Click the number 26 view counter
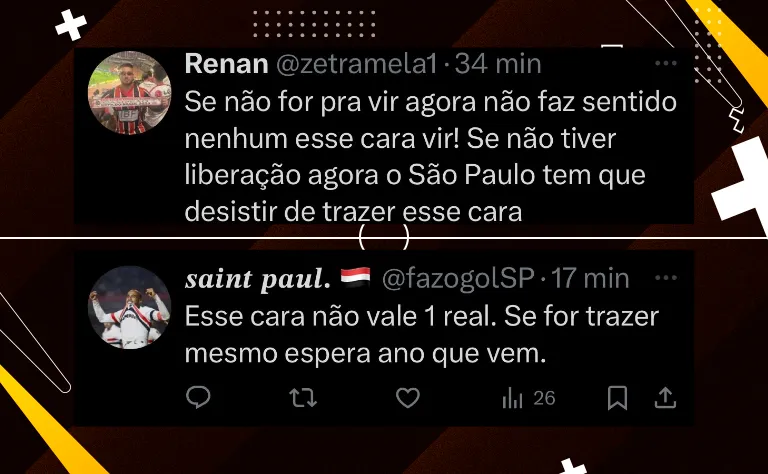This screenshot has height=474, width=768. click(x=544, y=398)
